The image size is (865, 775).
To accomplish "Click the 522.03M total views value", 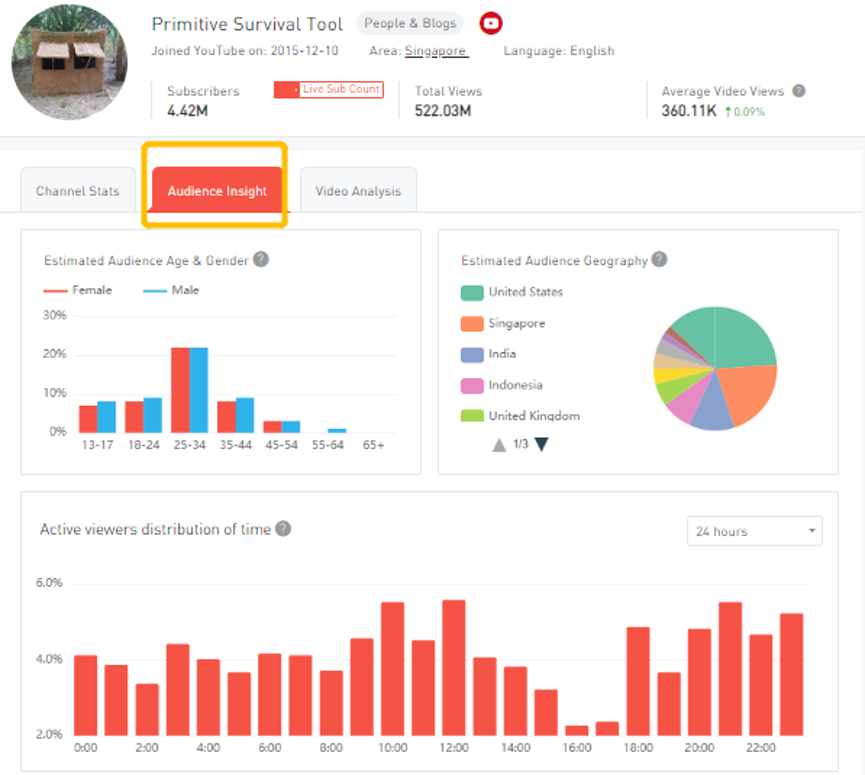I will click(443, 111).
